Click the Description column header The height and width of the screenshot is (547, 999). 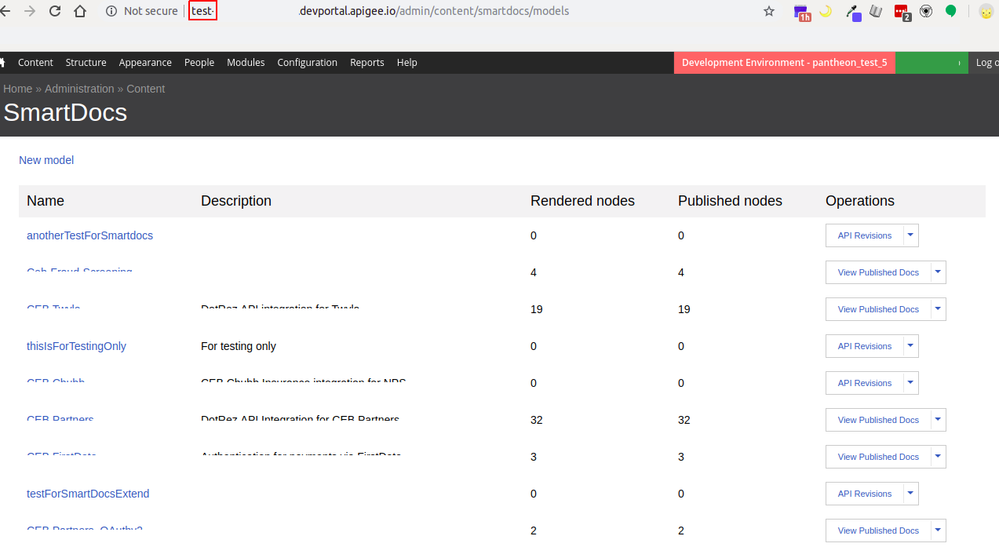236,201
